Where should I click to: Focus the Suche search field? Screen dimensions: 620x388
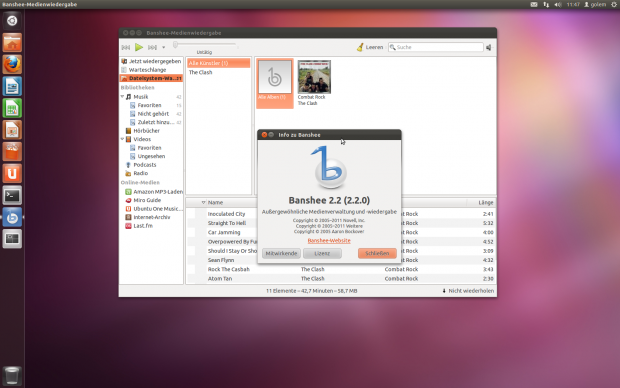click(435, 47)
